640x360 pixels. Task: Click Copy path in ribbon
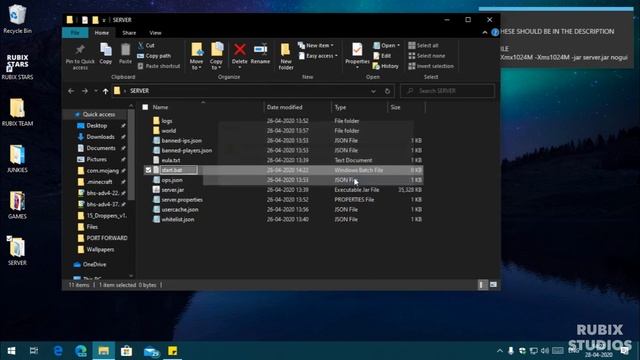(154, 56)
